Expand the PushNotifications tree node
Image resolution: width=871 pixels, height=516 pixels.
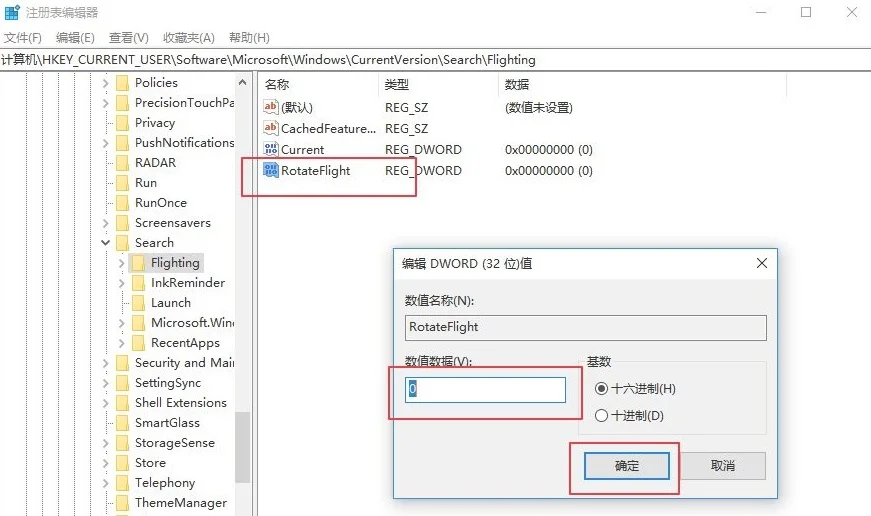106,143
